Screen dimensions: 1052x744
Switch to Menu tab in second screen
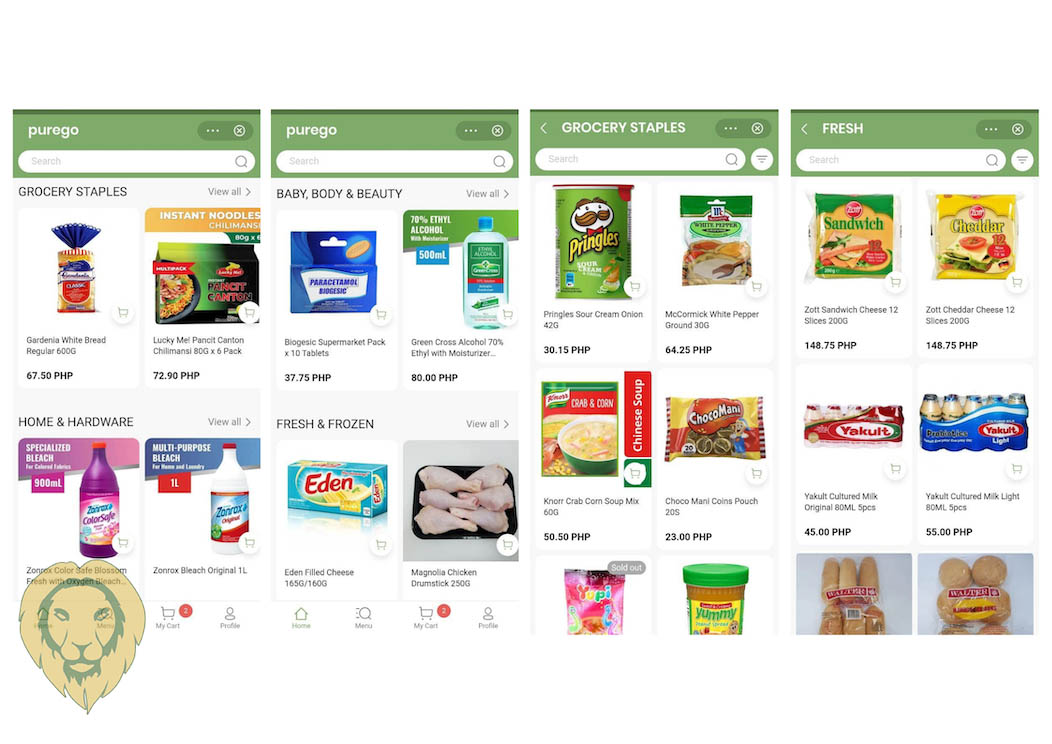pyautogui.click(x=364, y=618)
